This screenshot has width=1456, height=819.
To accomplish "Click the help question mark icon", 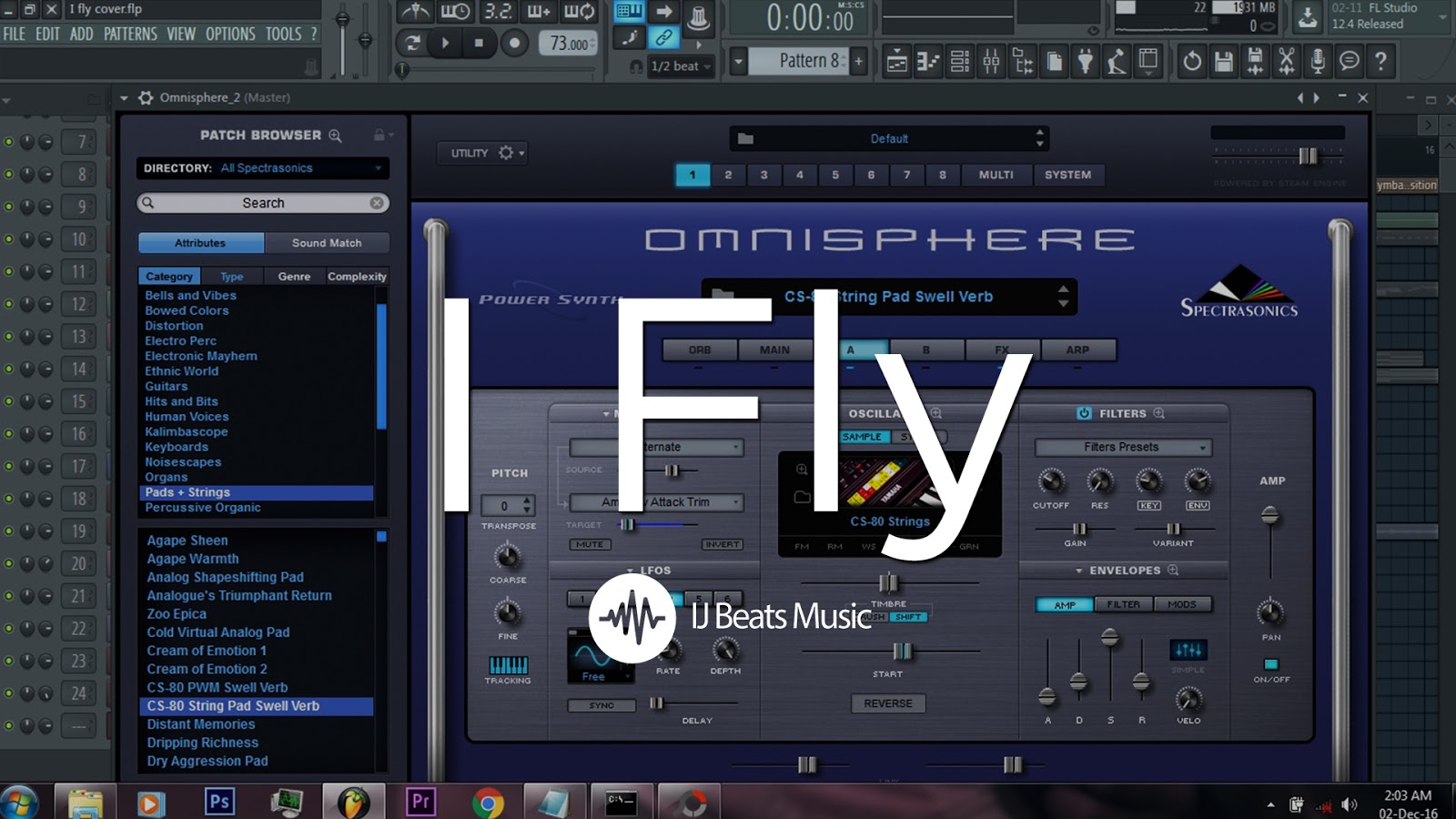I will coord(1380,61).
